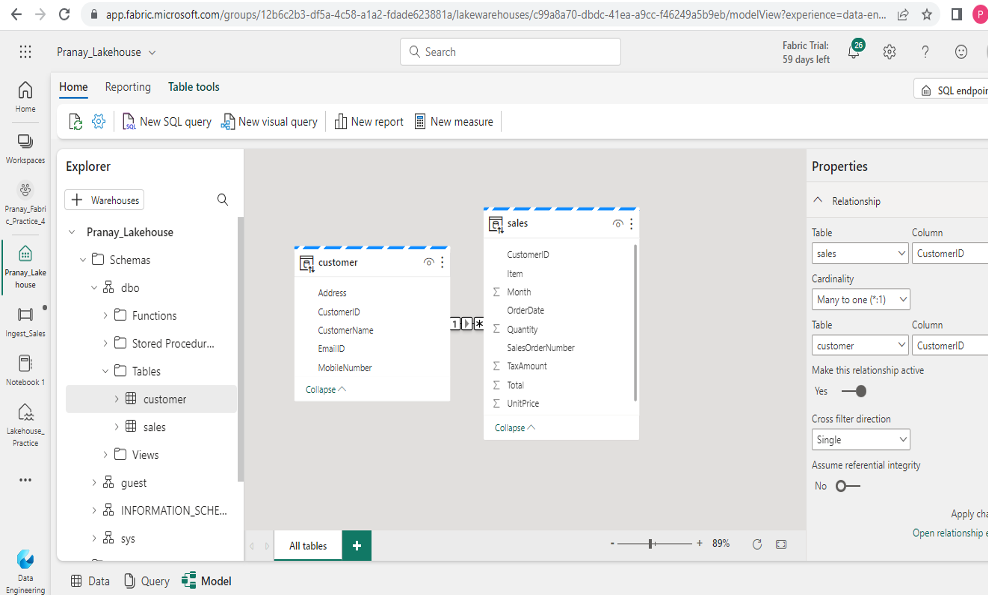Open settings gear in Home ribbon
Screen dimensions: 988x596
coord(98,121)
